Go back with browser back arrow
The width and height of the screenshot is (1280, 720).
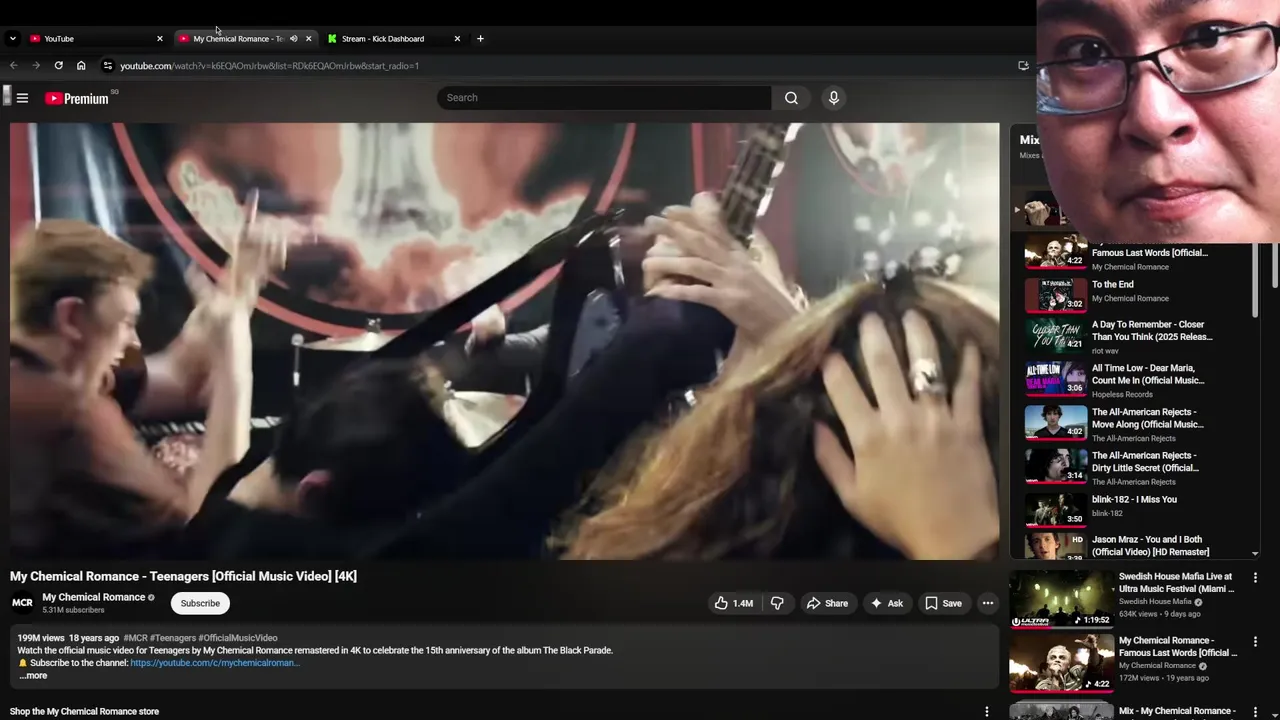[13, 66]
